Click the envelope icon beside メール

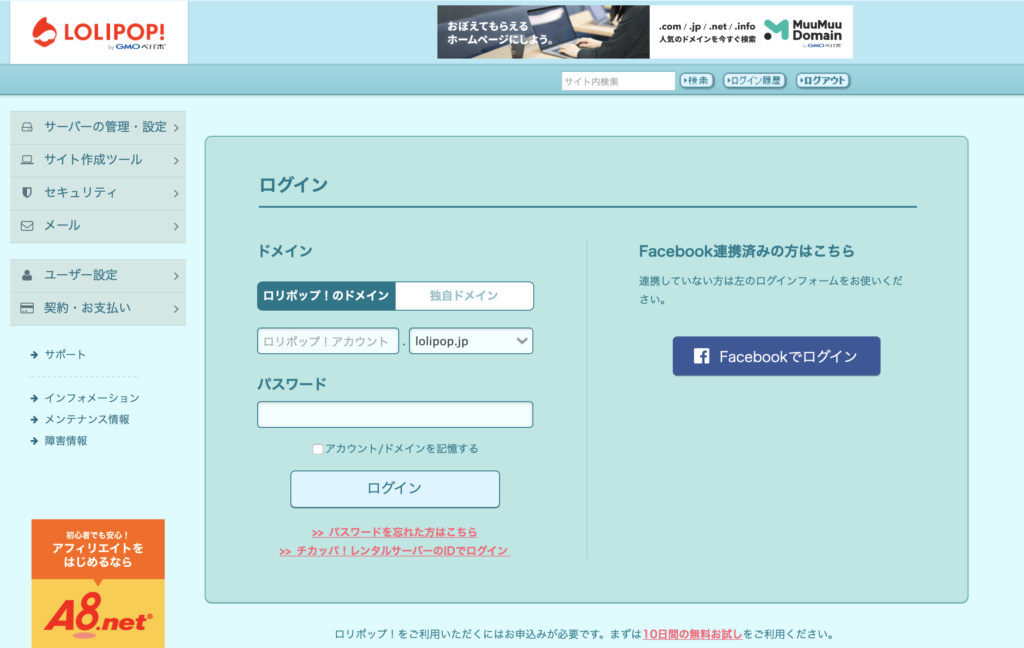[x=27, y=226]
